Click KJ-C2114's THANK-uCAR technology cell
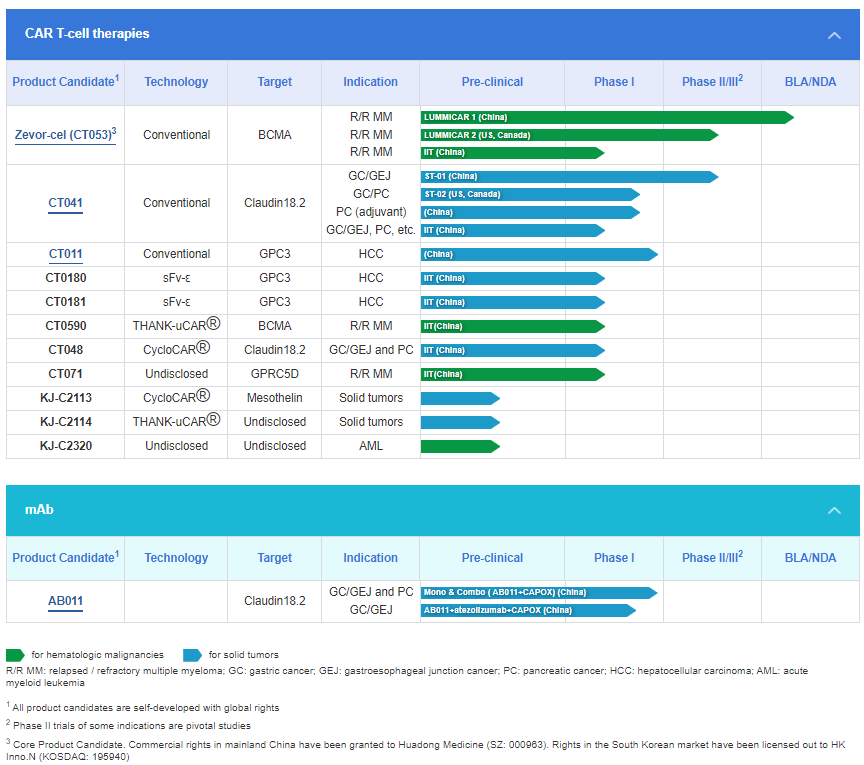The width and height of the screenshot is (864, 765). tap(176, 421)
